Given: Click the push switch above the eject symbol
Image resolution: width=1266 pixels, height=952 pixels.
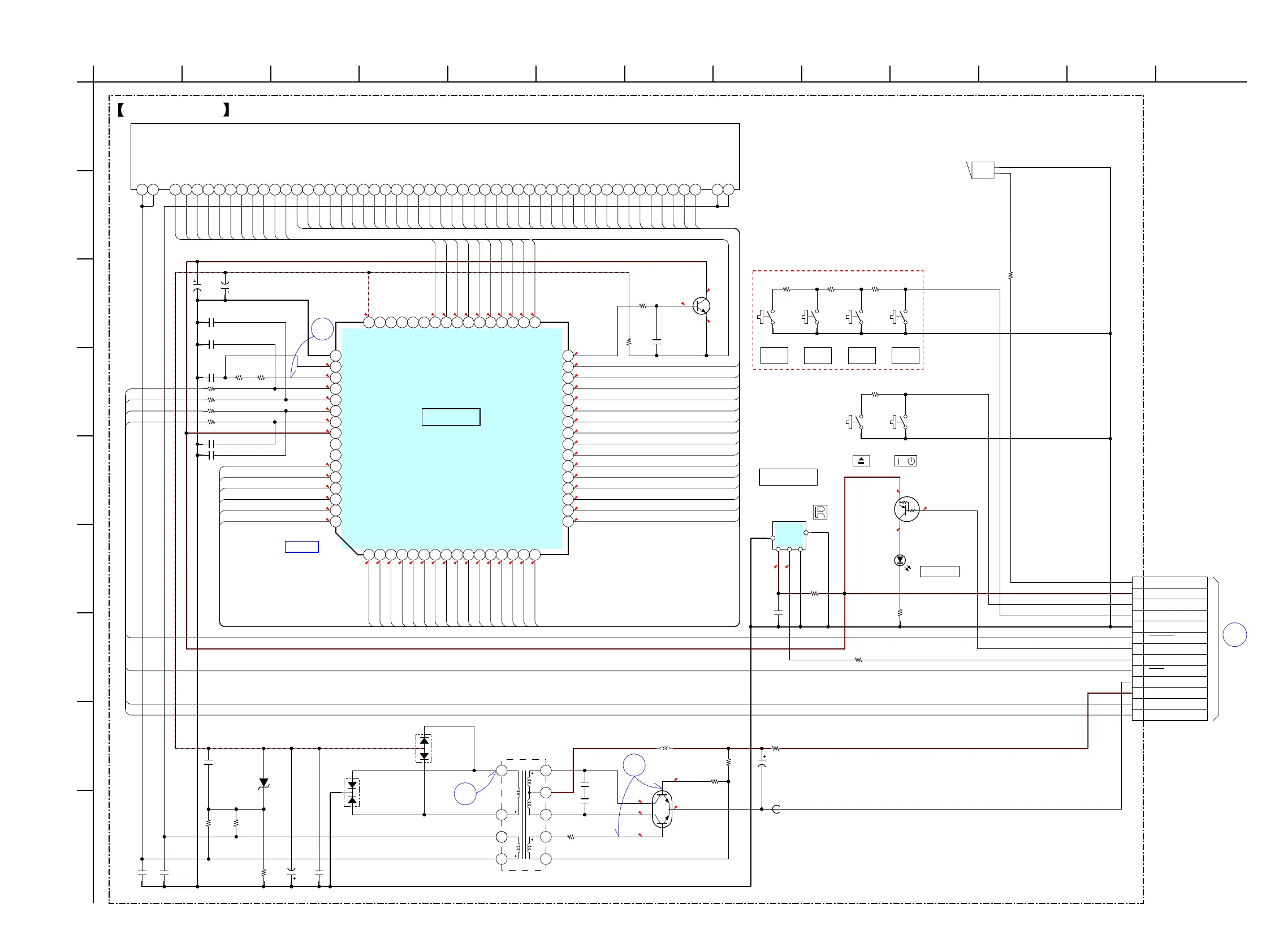Looking at the screenshot, I should coord(854,422).
